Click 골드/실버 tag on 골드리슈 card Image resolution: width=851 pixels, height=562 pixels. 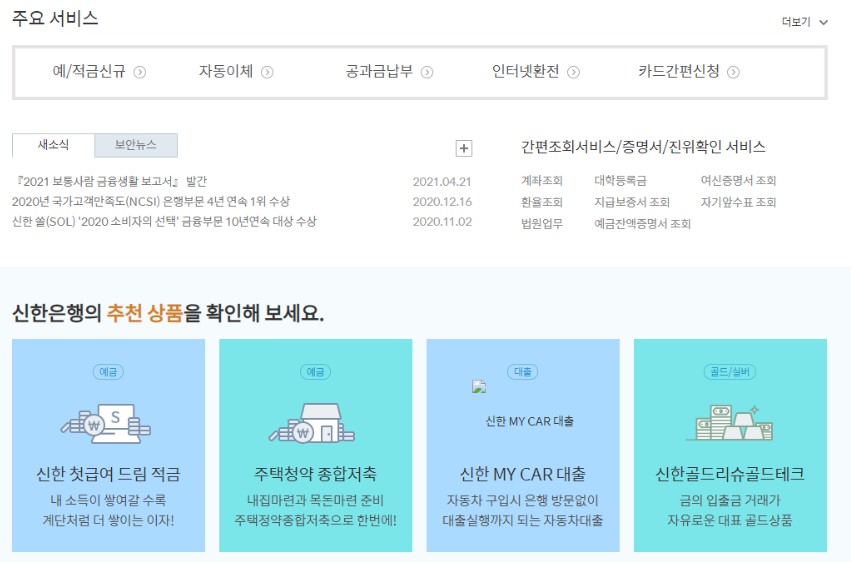pyautogui.click(x=730, y=372)
